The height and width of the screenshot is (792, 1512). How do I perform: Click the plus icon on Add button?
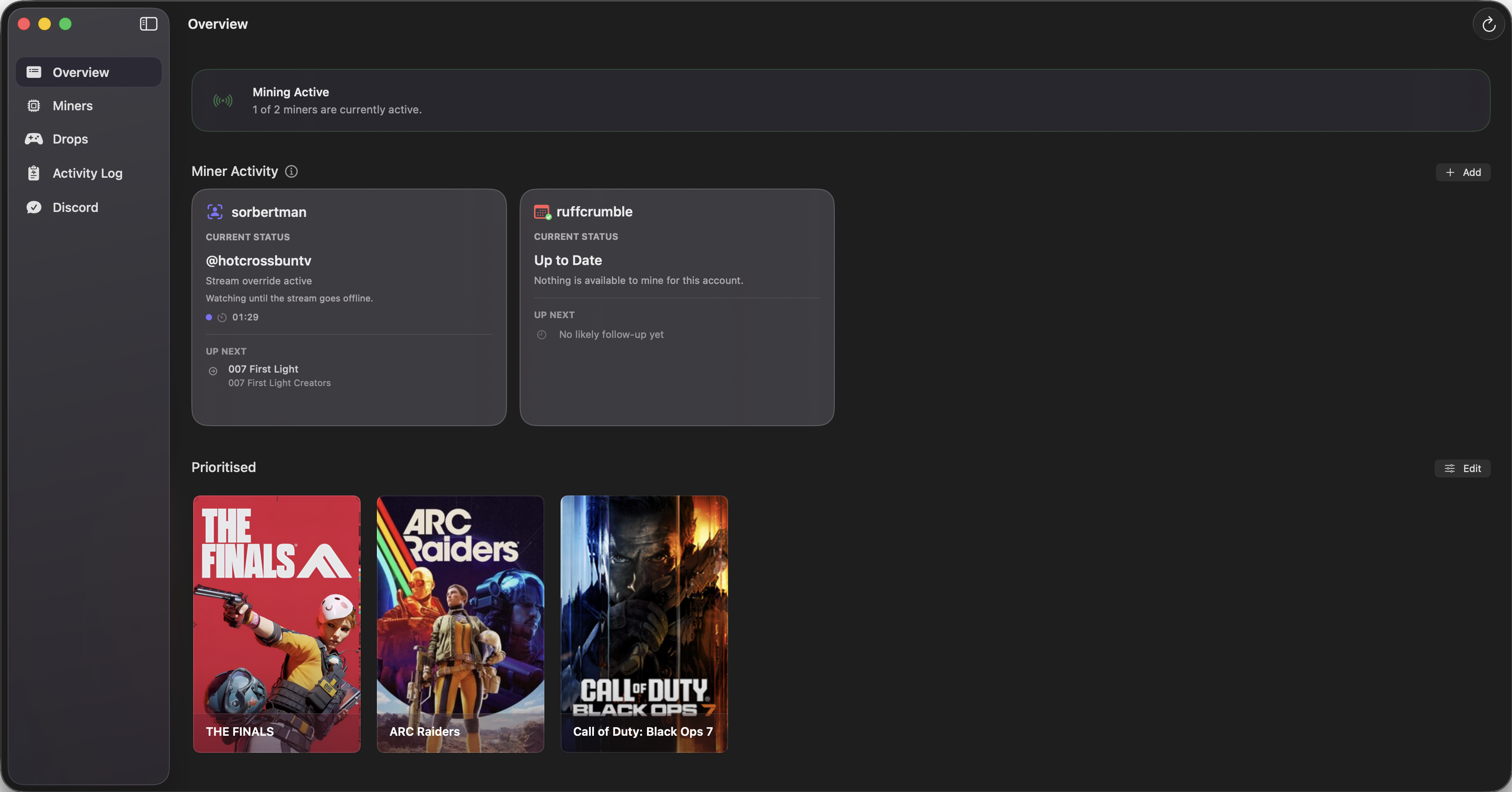pyautogui.click(x=1450, y=172)
